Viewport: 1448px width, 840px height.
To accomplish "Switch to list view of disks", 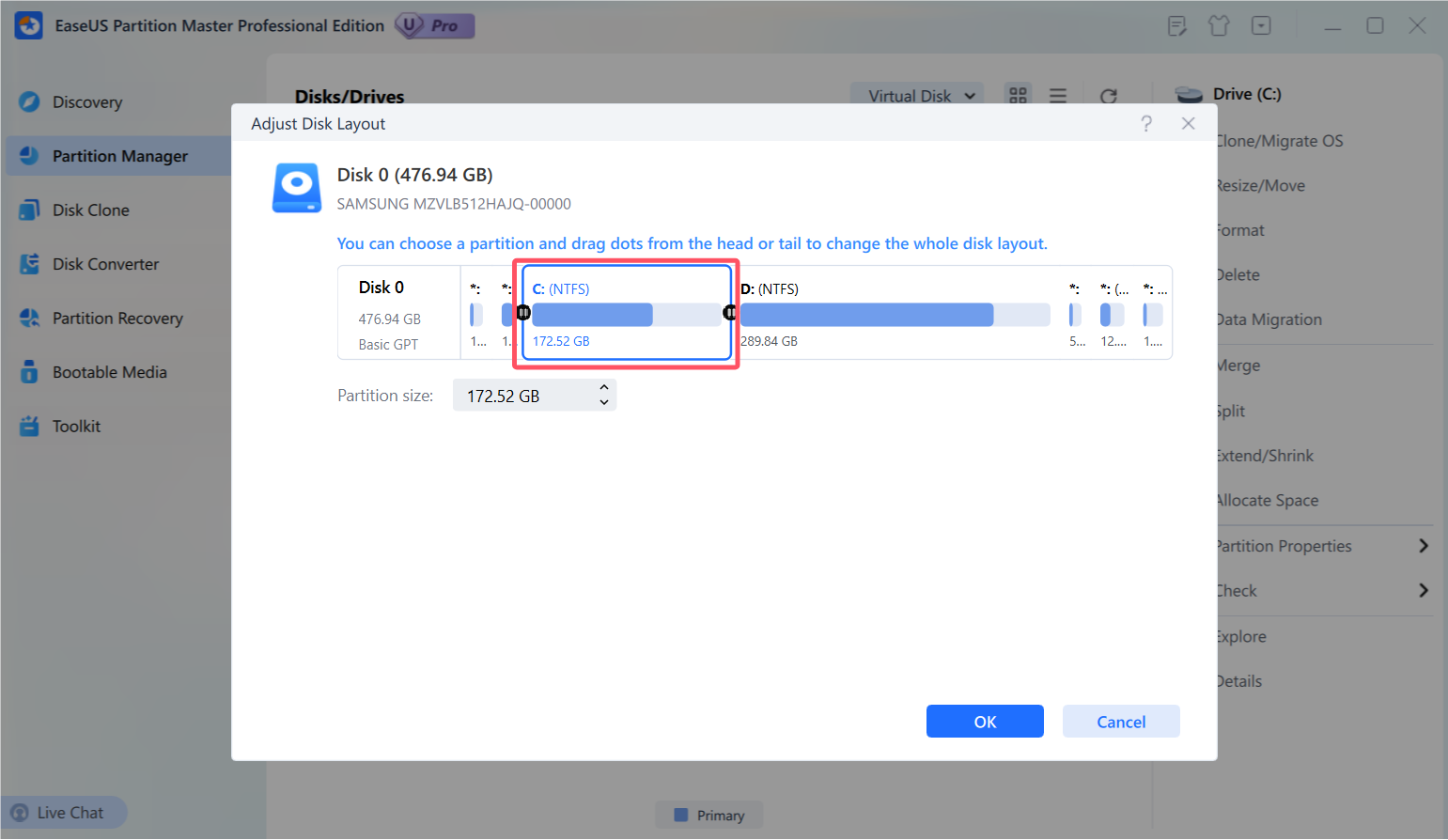I will [x=1058, y=96].
